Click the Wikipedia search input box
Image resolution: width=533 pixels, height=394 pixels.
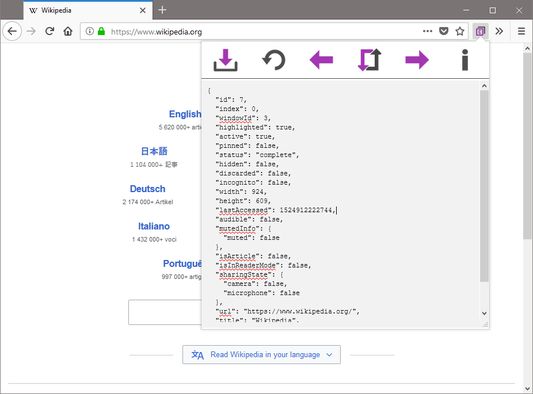pyautogui.click(x=165, y=312)
